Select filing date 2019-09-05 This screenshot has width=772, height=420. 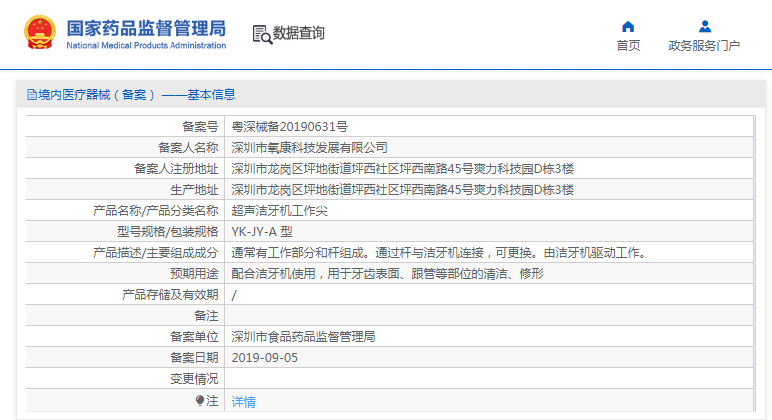(264, 358)
